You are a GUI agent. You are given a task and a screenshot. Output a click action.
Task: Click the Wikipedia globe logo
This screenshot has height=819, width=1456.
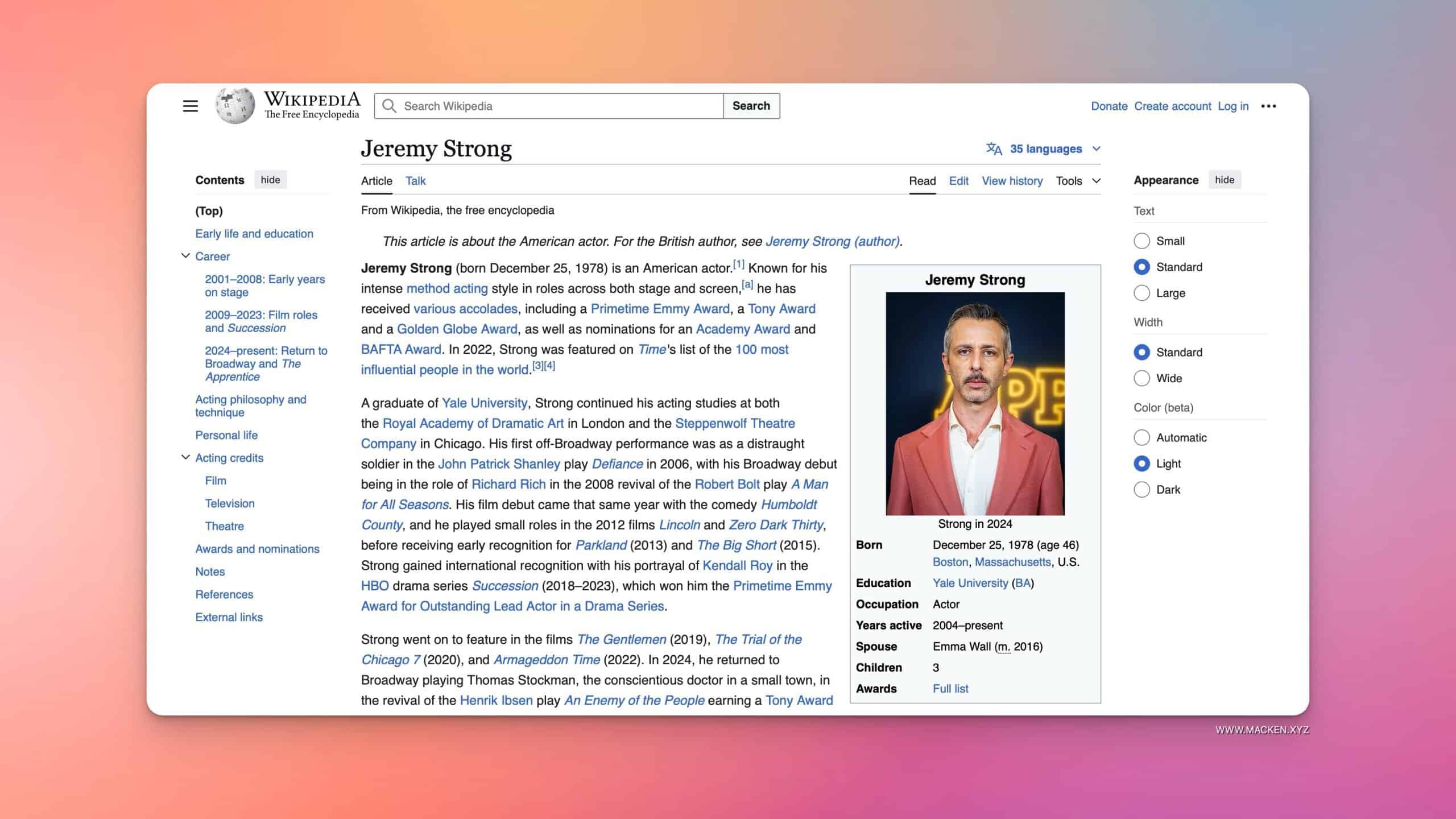coord(235,106)
